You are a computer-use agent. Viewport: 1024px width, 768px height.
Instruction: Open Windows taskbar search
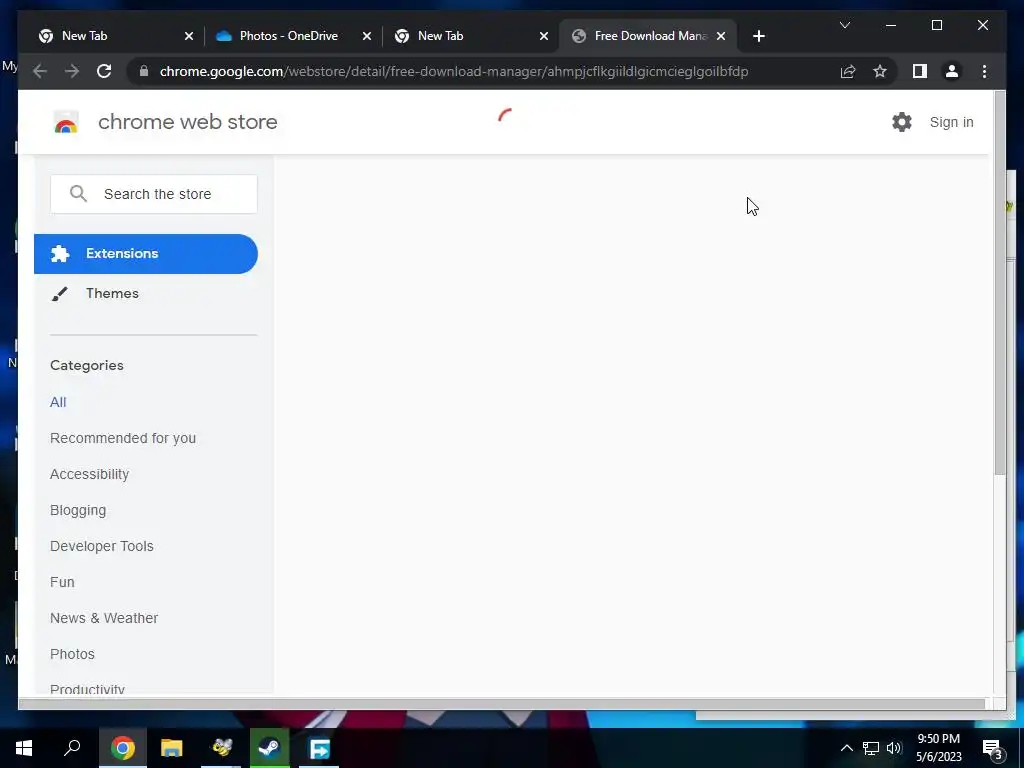72,748
